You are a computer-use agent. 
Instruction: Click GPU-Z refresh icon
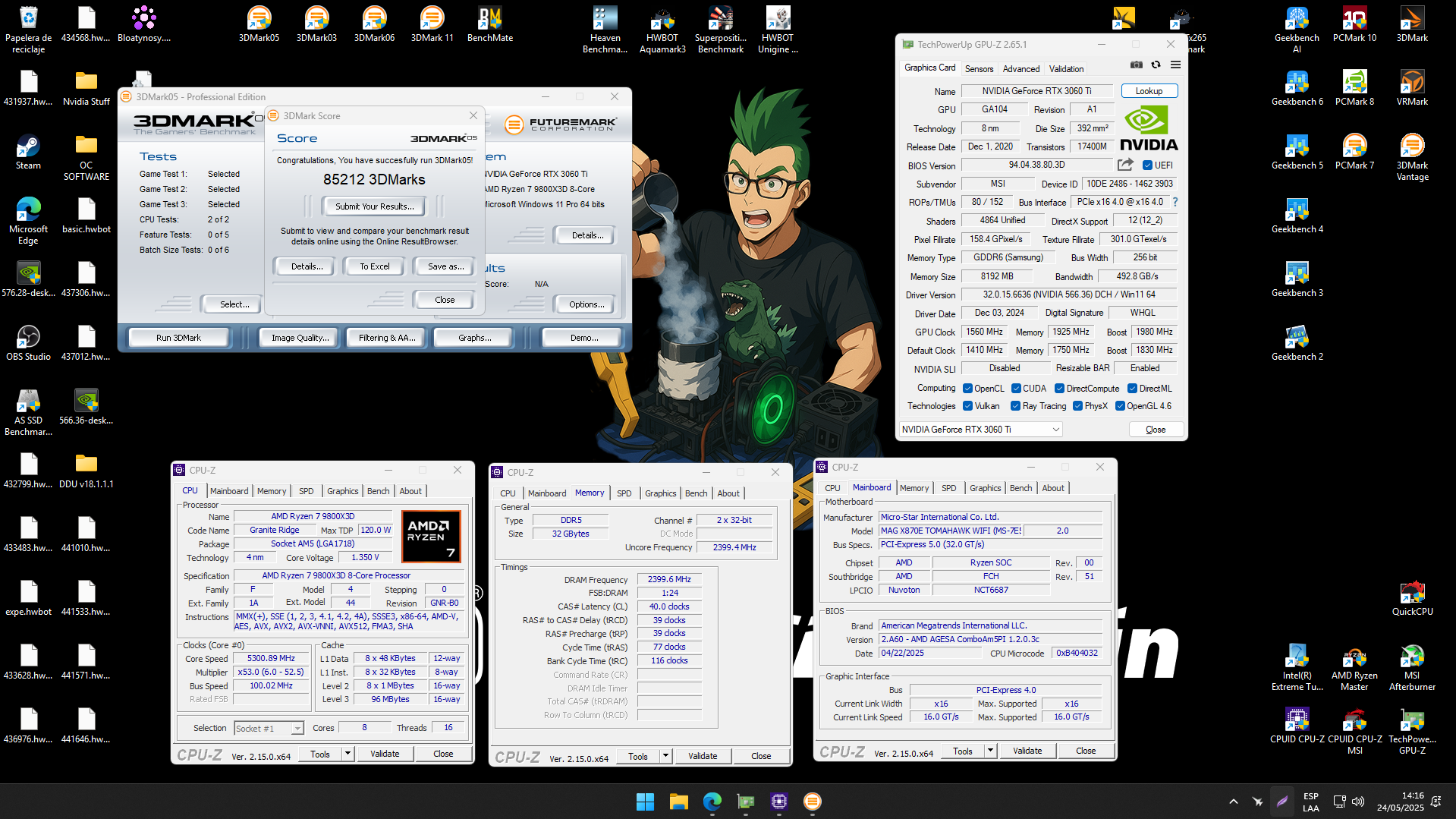pos(1156,65)
